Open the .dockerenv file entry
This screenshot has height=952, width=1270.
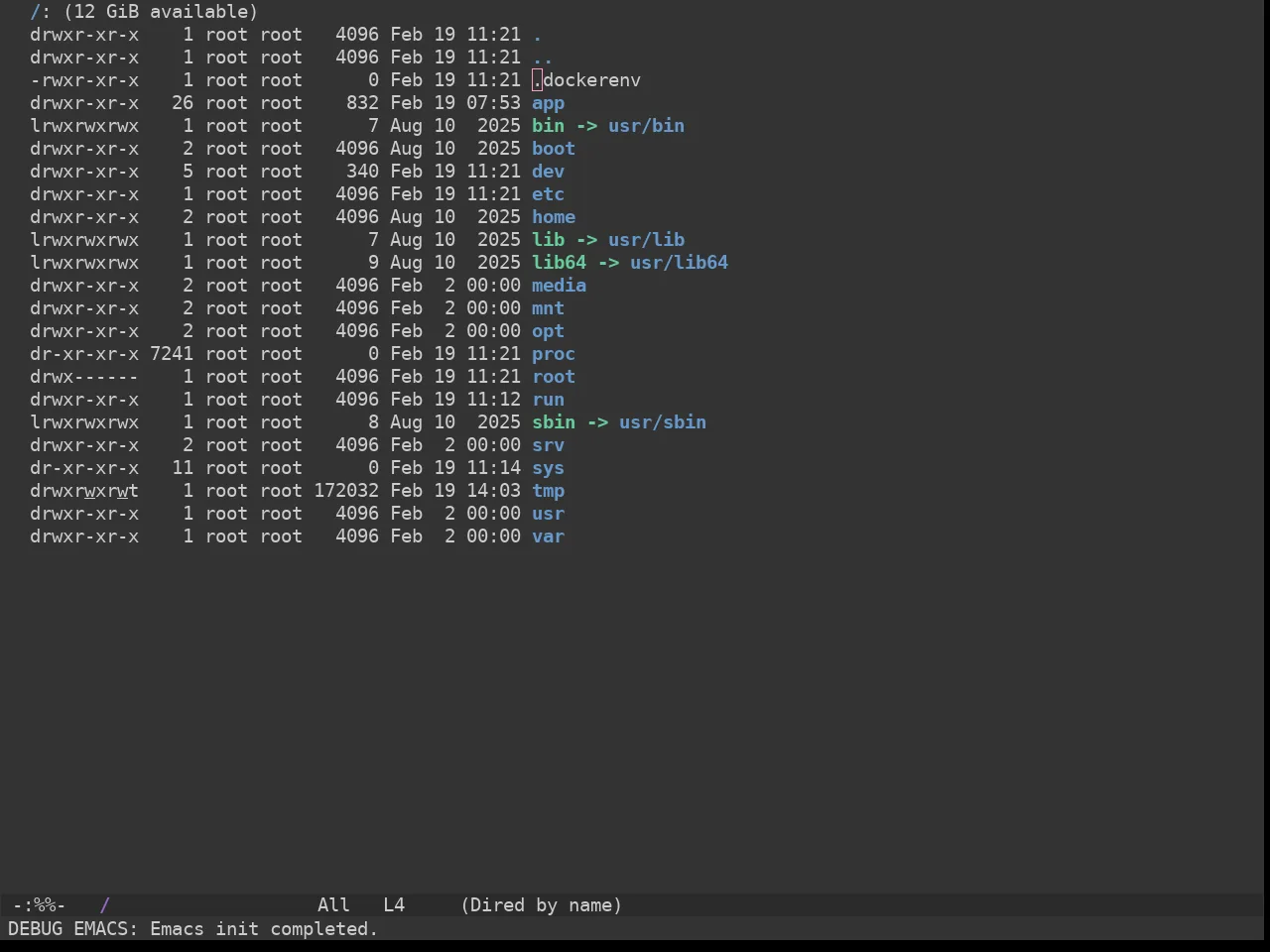point(586,80)
